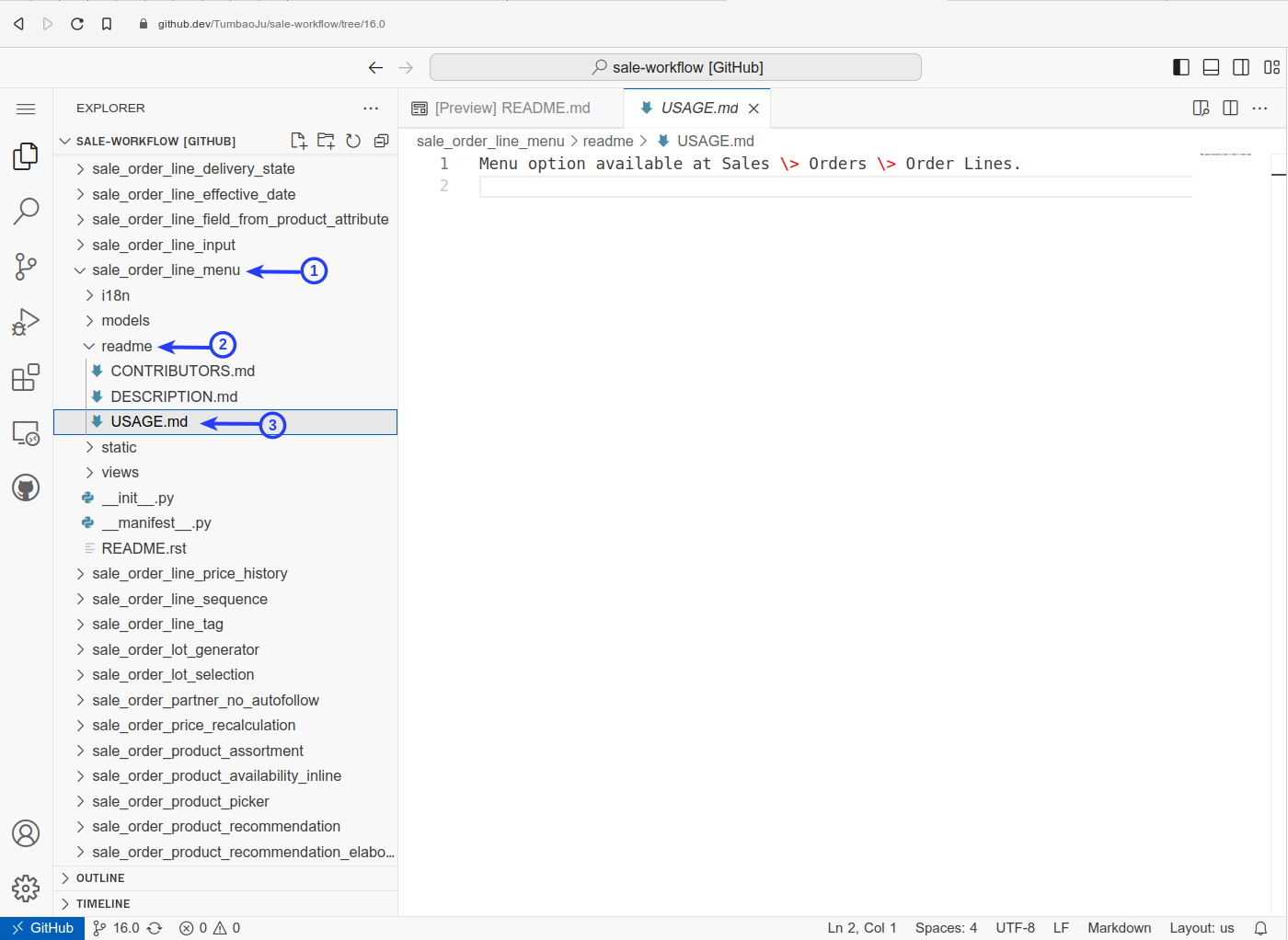The image size is (1288, 940).
Task: Open the Extensions view
Action: [26, 377]
